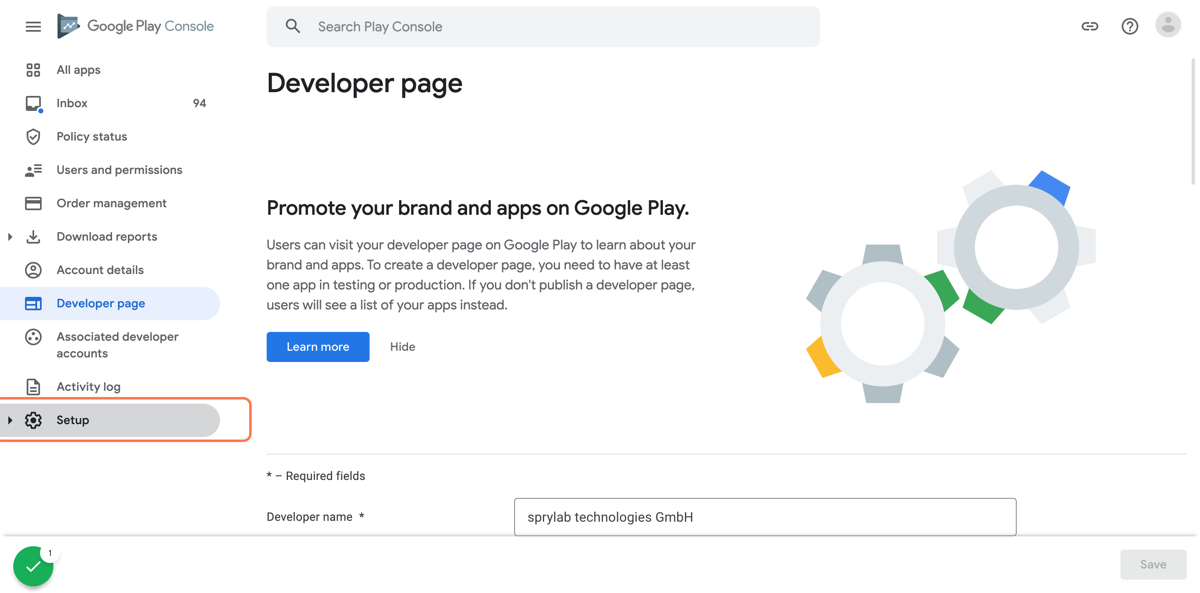Click the Developer page icon
Screen dimensions: 1200x593
pos(33,304)
